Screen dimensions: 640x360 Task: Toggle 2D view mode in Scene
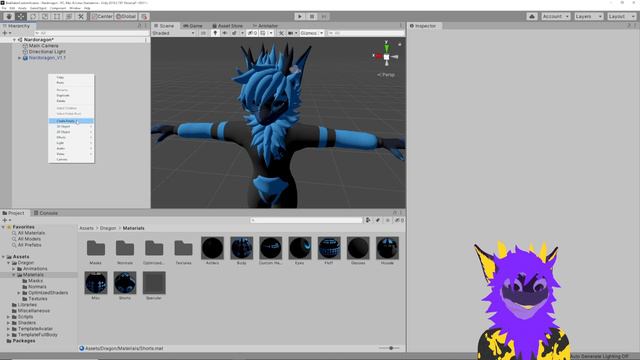203,33
